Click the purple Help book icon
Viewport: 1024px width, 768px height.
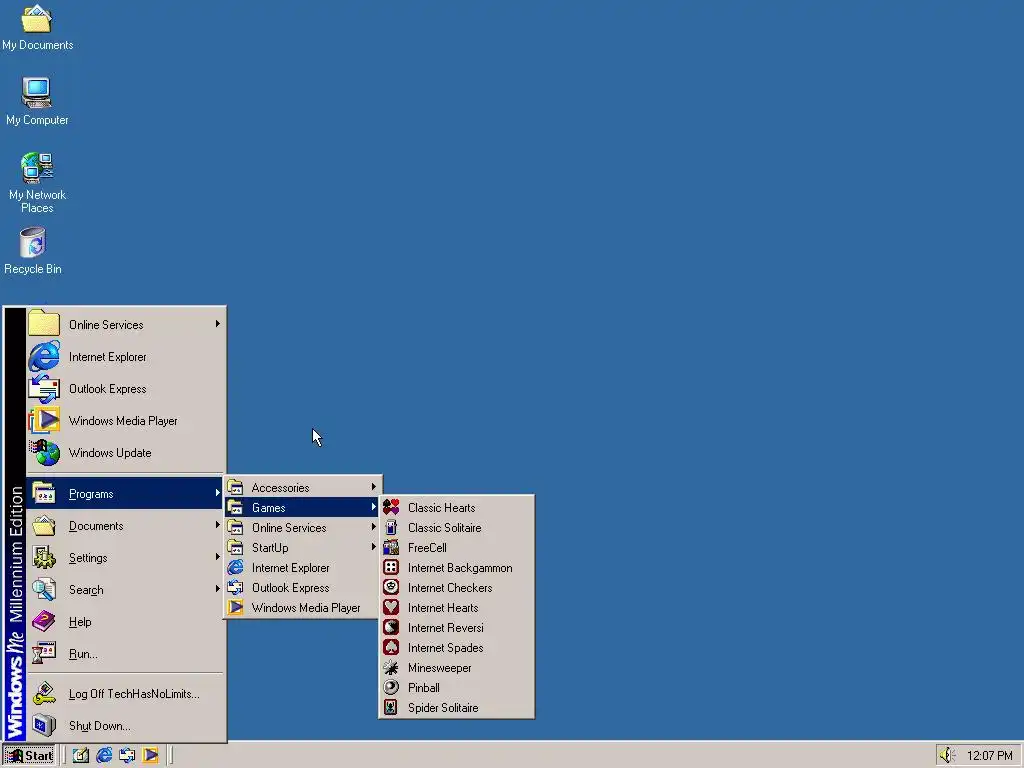44,621
